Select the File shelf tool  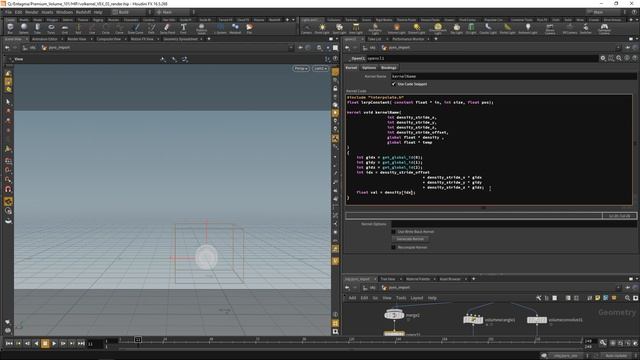point(249,29)
